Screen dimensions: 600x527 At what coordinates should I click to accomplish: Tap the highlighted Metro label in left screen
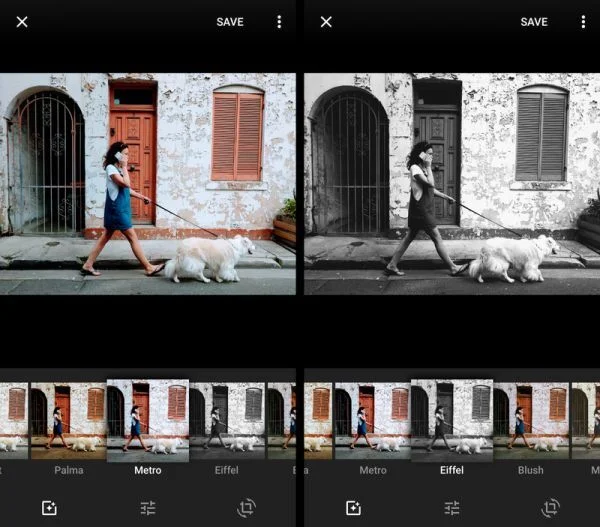click(x=148, y=470)
